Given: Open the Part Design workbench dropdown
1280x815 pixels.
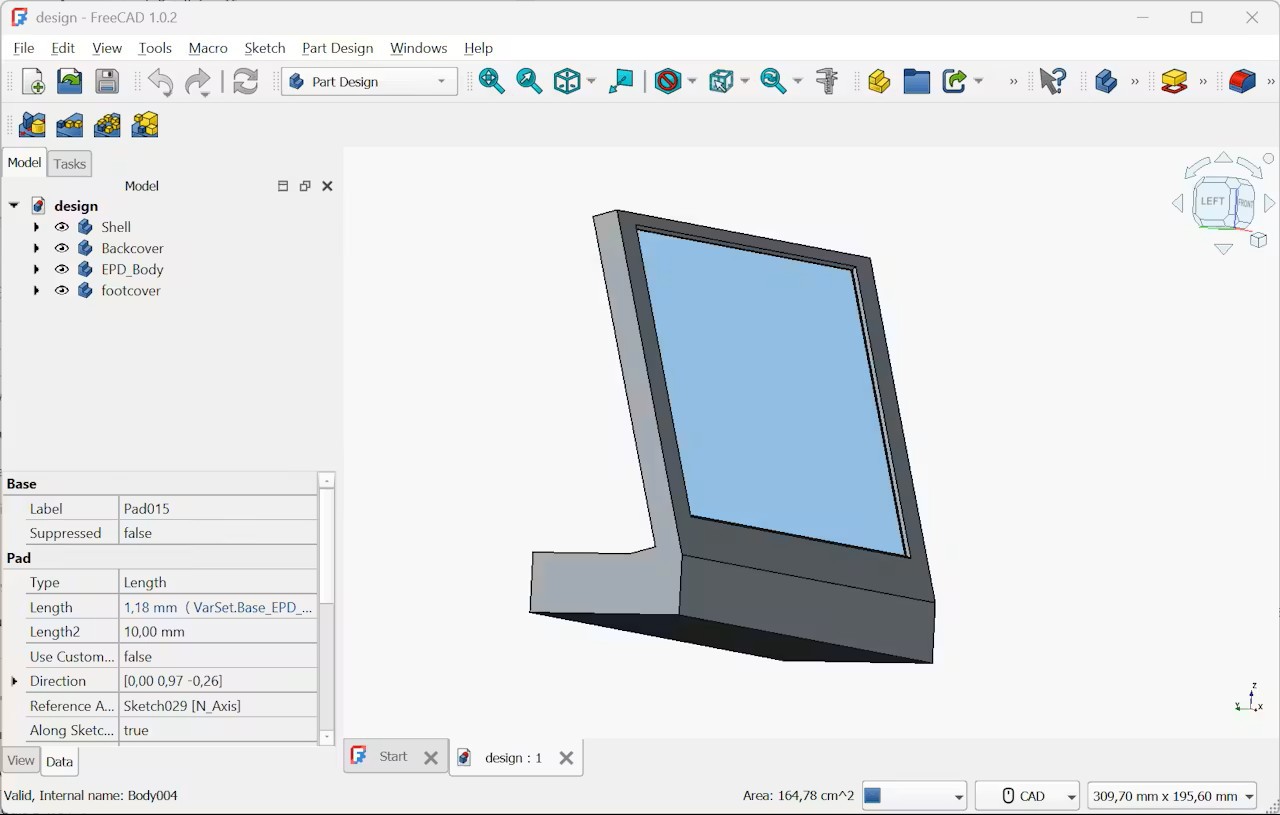Looking at the screenshot, I should tap(369, 82).
